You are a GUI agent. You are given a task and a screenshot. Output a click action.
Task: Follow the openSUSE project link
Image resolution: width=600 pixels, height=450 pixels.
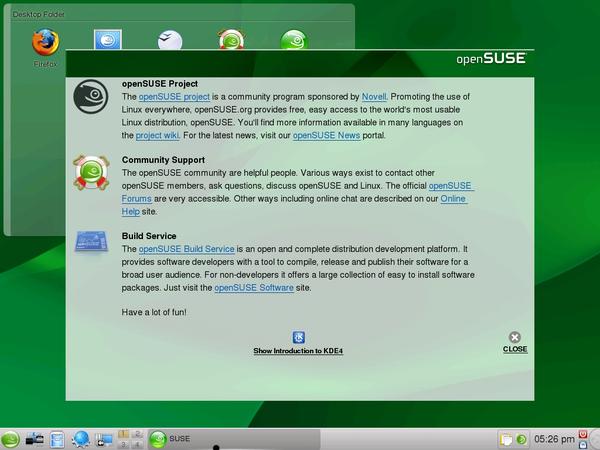(174, 97)
